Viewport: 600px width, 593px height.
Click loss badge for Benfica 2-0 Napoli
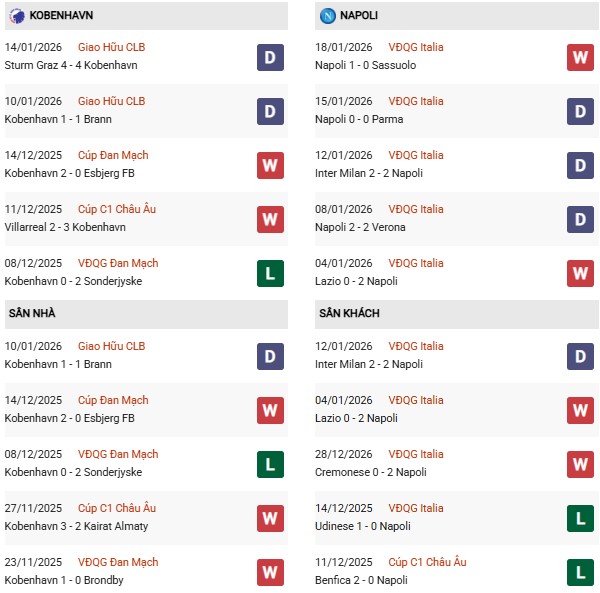pyautogui.click(x=580, y=572)
